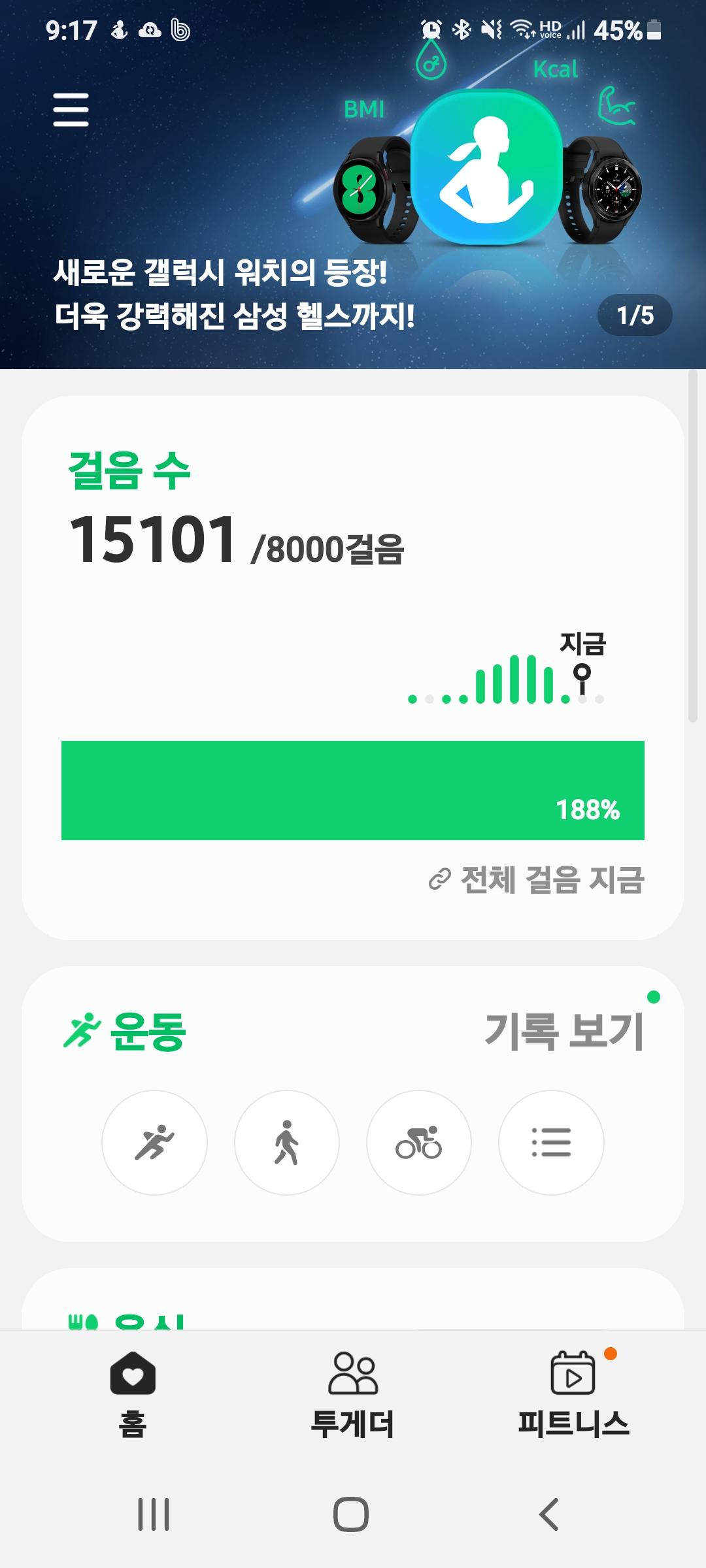
Task: Open the hamburger menu
Action: (x=71, y=109)
